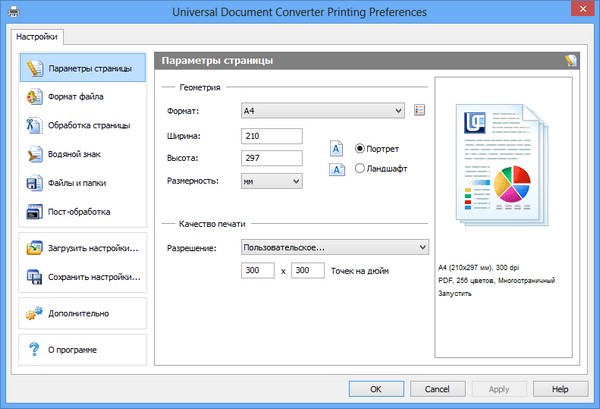Viewport: 600px width, 409px height.
Task: Open the О программе help icon
Action: tap(33, 349)
